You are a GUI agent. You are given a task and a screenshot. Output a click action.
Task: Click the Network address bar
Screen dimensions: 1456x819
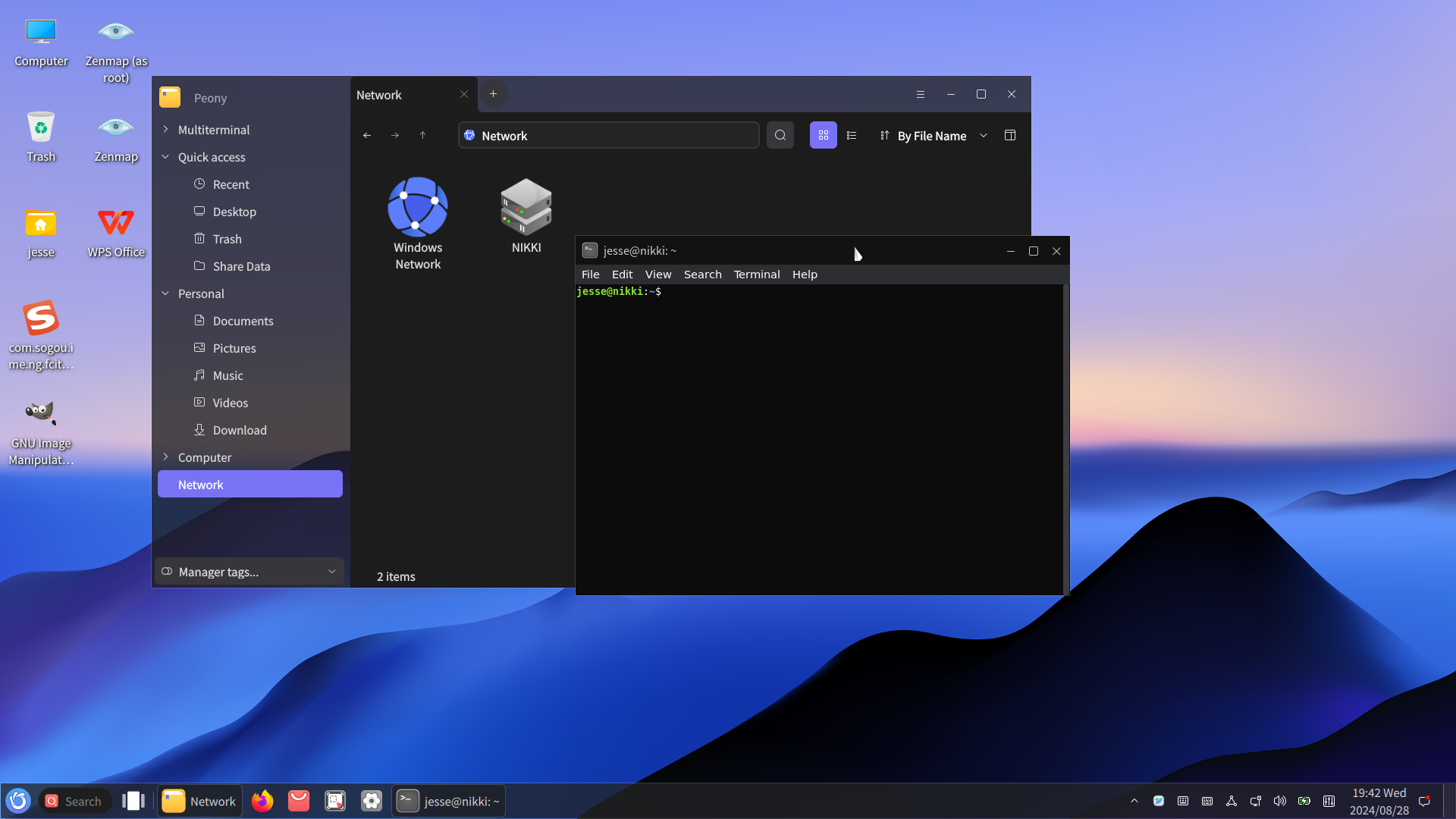608,136
